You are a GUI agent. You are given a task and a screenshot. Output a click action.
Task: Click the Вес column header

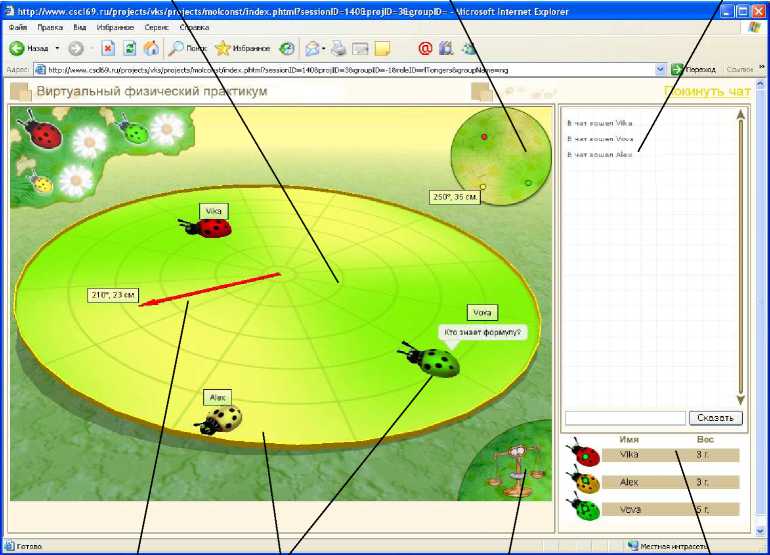[x=705, y=440]
